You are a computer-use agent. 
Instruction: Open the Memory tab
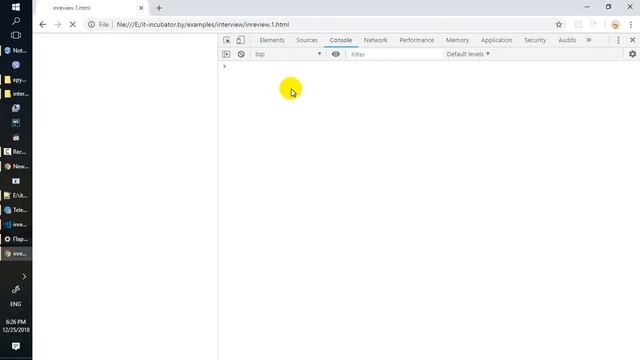pyautogui.click(x=457, y=40)
